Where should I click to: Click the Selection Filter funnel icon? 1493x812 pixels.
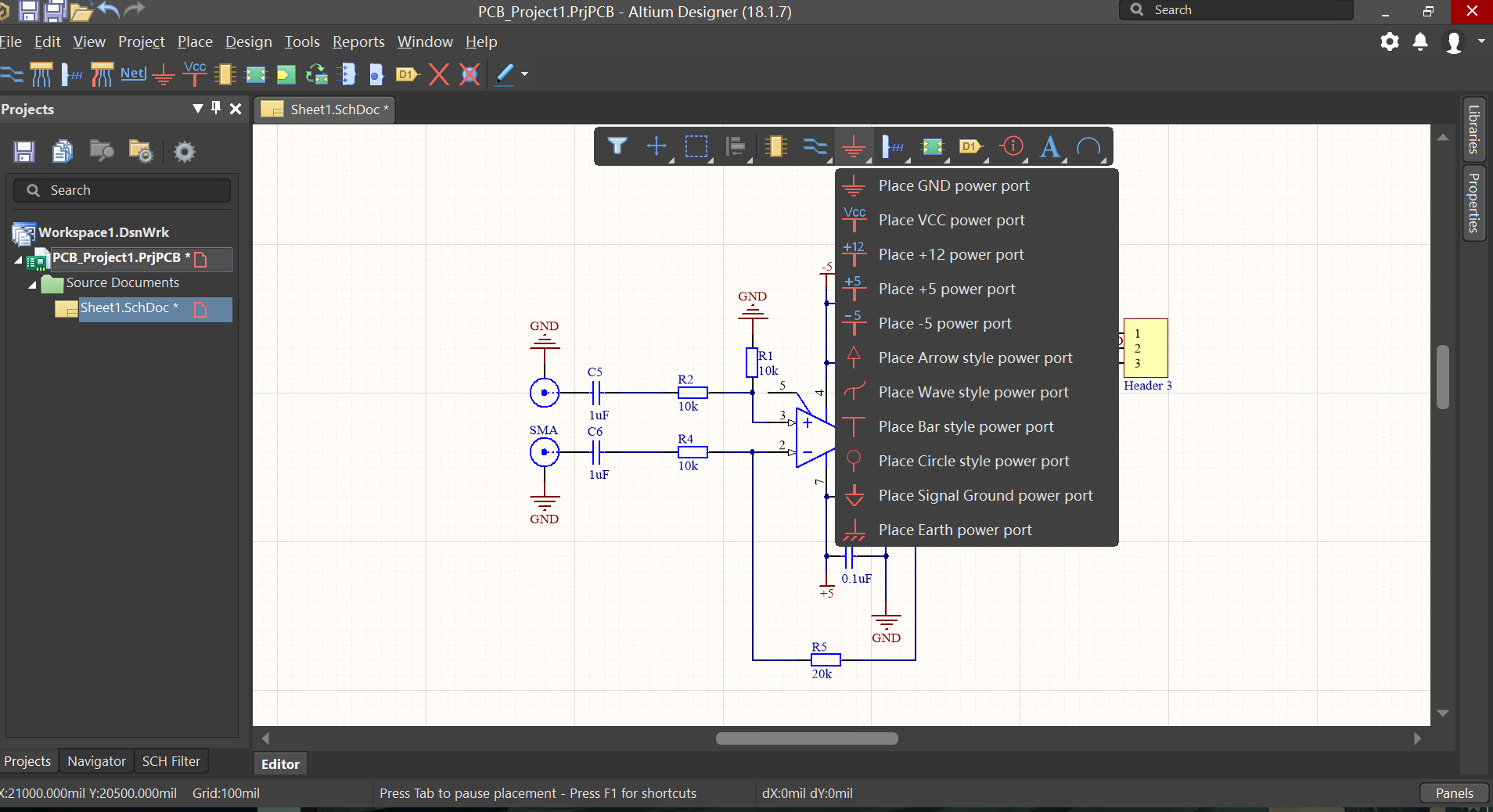tap(617, 146)
